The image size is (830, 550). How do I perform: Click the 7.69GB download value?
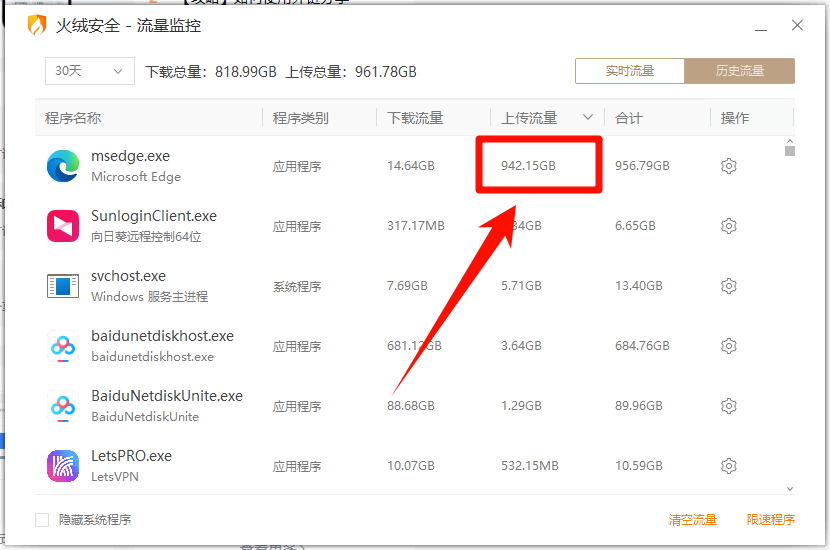pos(407,286)
